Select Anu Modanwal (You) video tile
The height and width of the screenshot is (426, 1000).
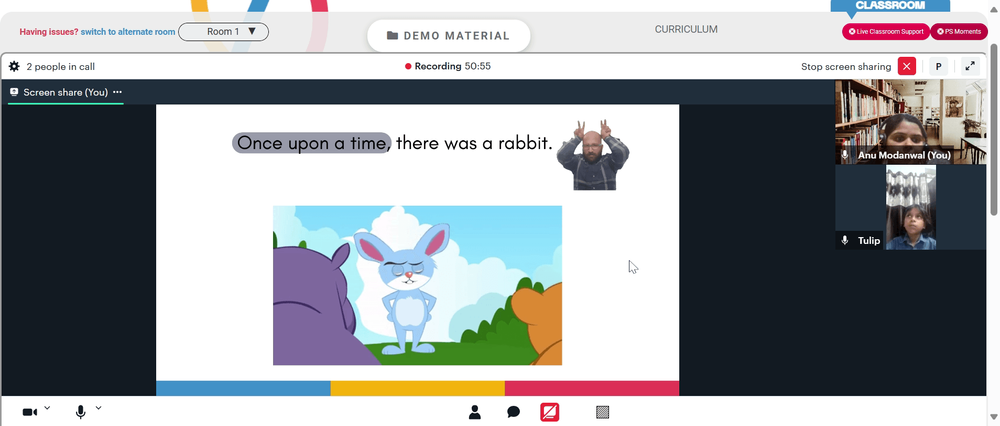click(910, 122)
